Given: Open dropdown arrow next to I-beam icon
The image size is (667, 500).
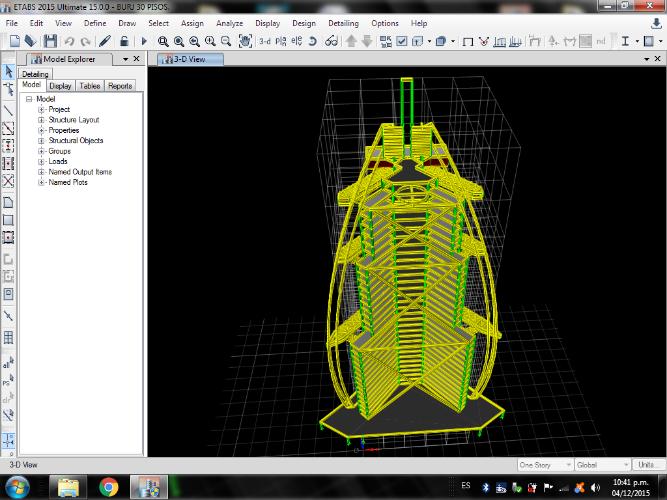Looking at the screenshot, I should tap(637, 41).
